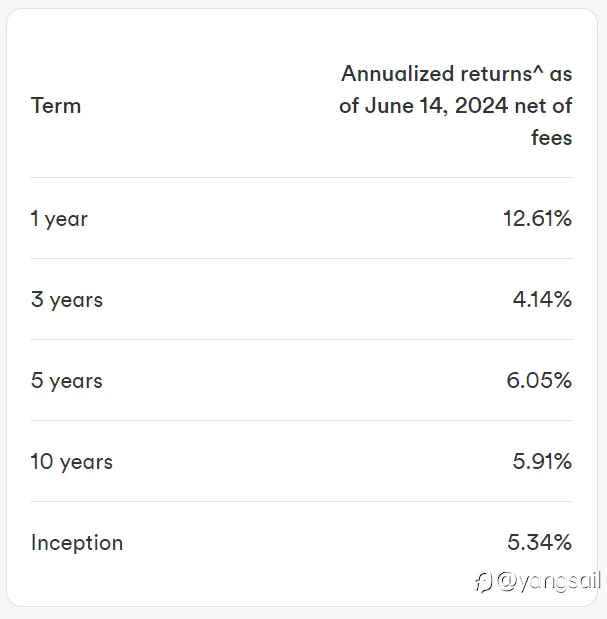Click the 5.91% return value

click(x=542, y=461)
